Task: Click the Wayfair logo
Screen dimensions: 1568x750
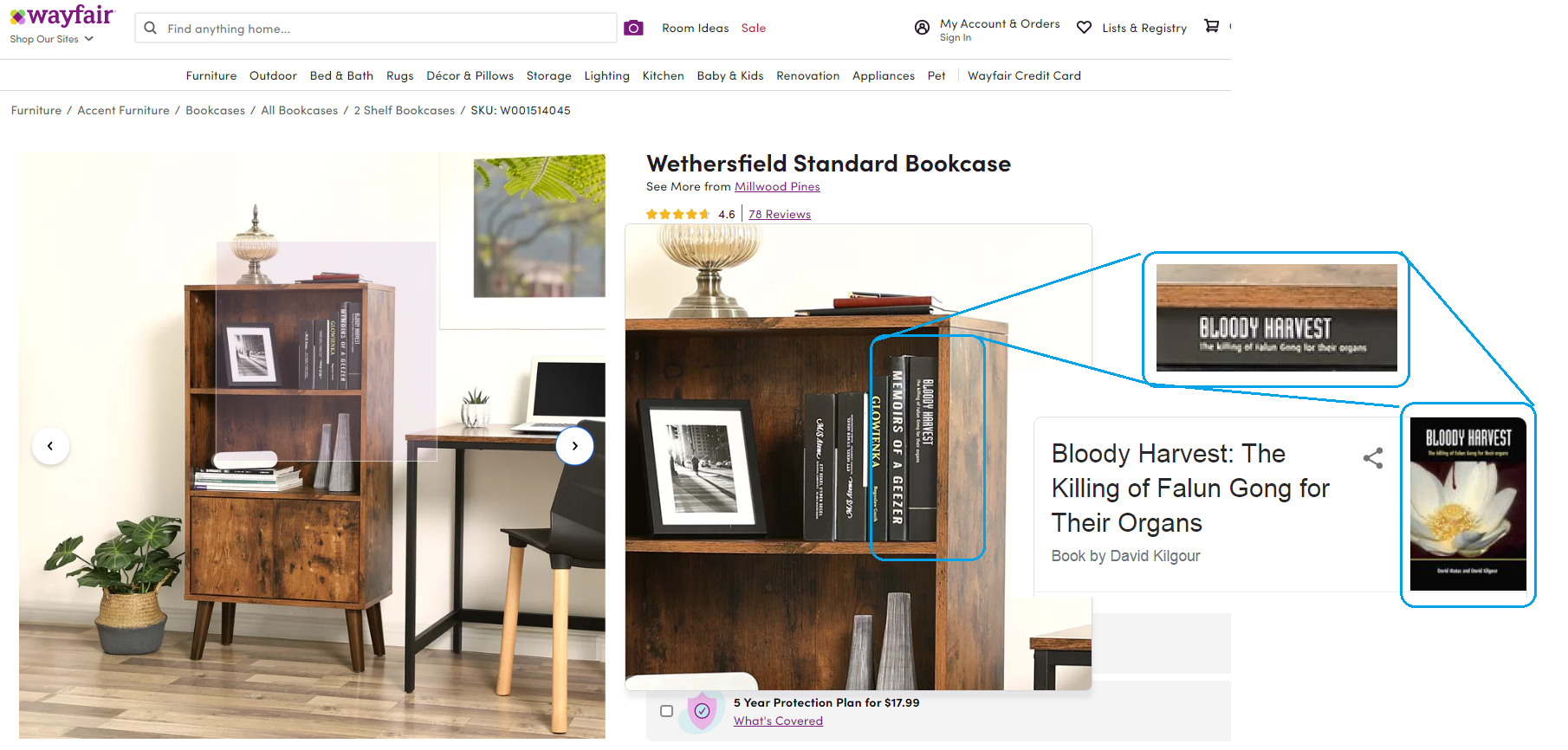Action: 62,16
